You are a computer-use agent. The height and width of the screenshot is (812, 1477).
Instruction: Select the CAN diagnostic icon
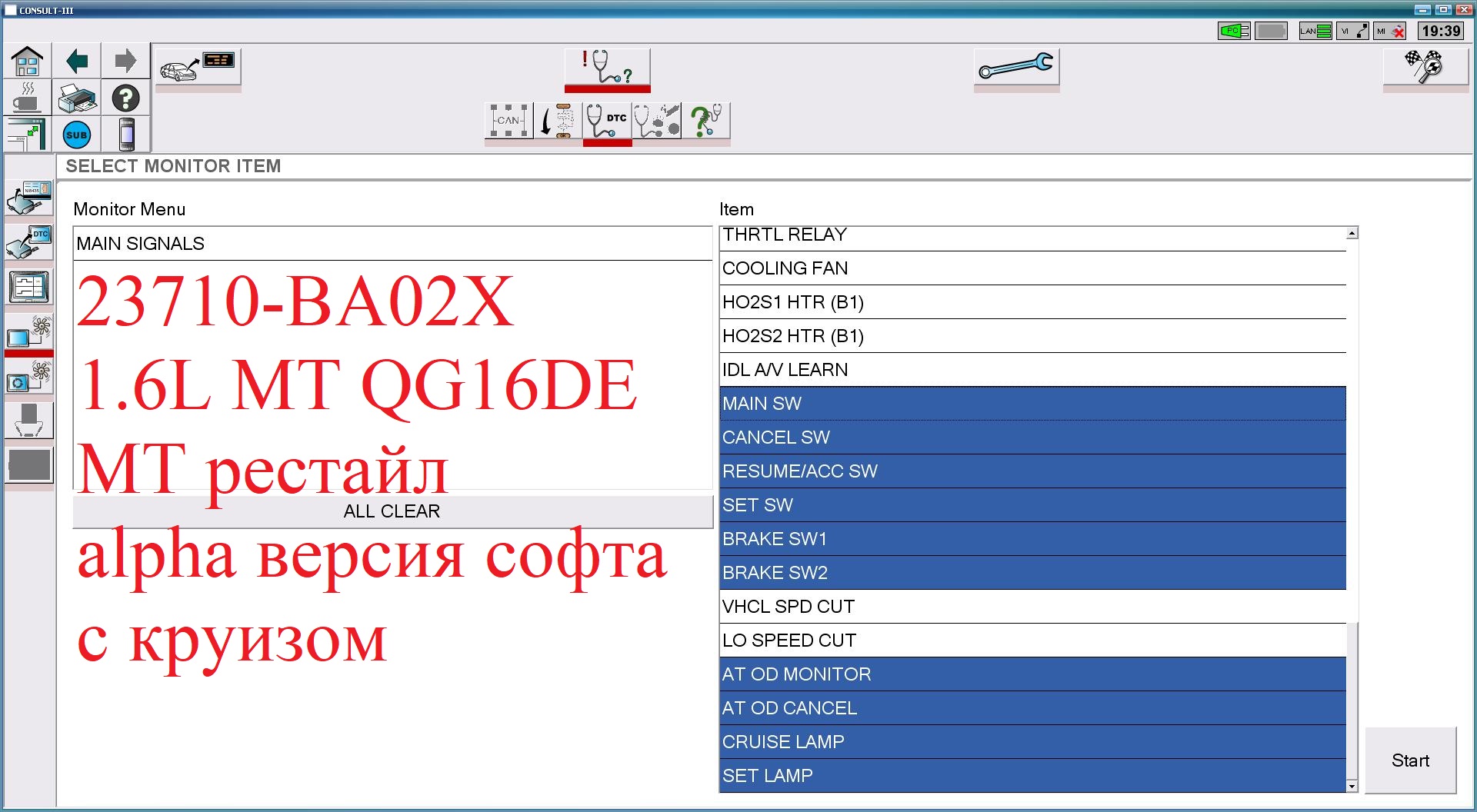(x=508, y=121)
